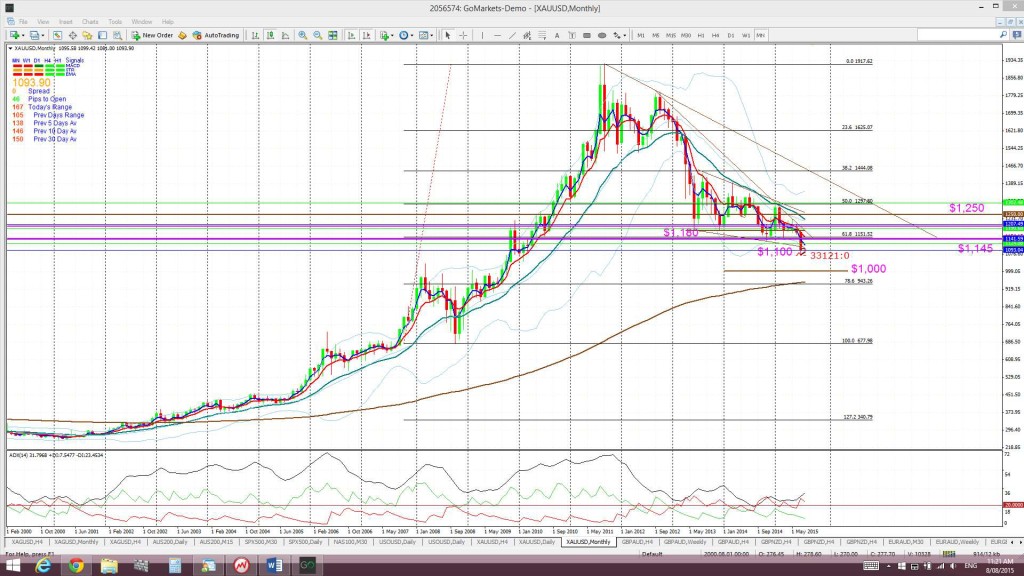Select the rectangle shape tool
Image resolution: width=1024 pixels, height=576 pixels.
(x=587, y=35)
